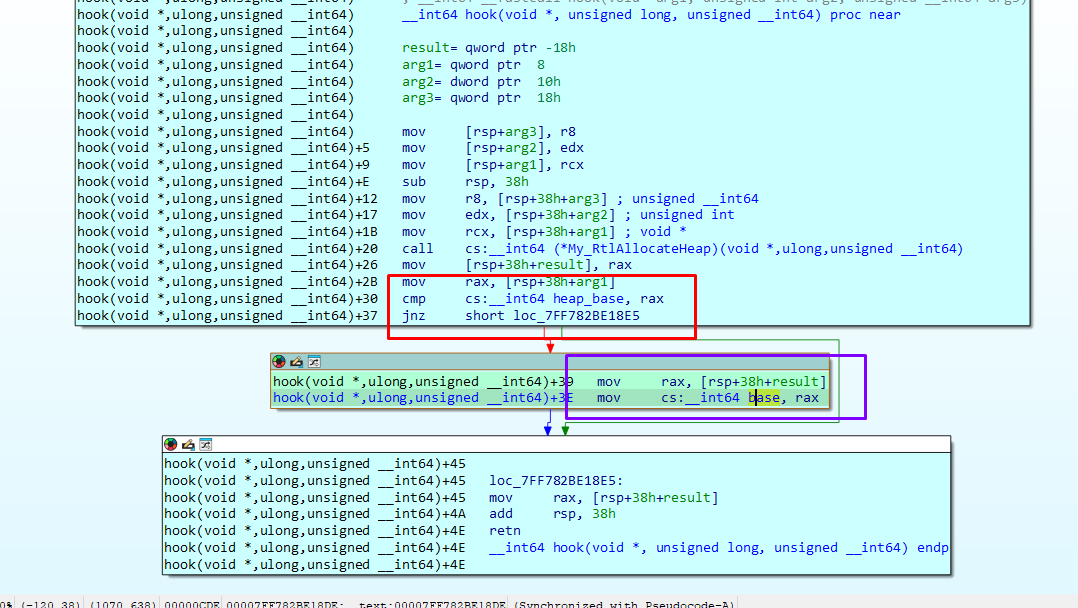
Task: Click the edit/comment pencil icon in the middle graph node
Action: coord(296,362)
